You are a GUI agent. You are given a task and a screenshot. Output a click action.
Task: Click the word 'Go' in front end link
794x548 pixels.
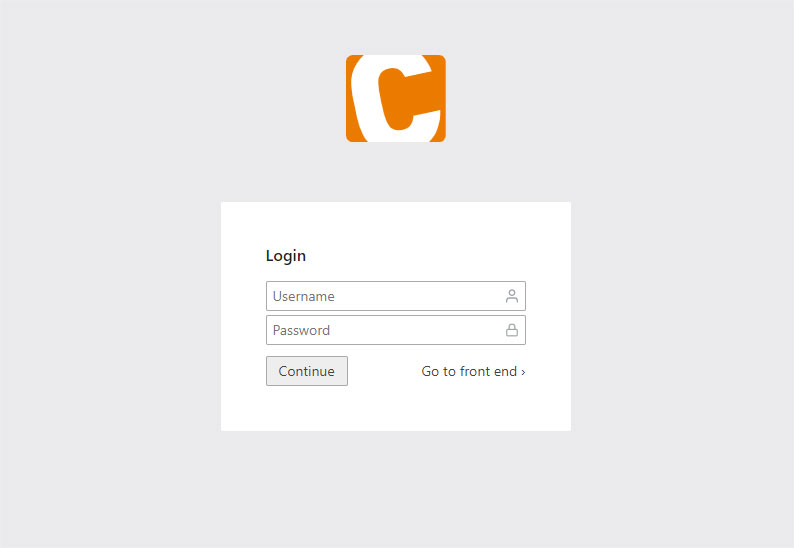point(430,371)
